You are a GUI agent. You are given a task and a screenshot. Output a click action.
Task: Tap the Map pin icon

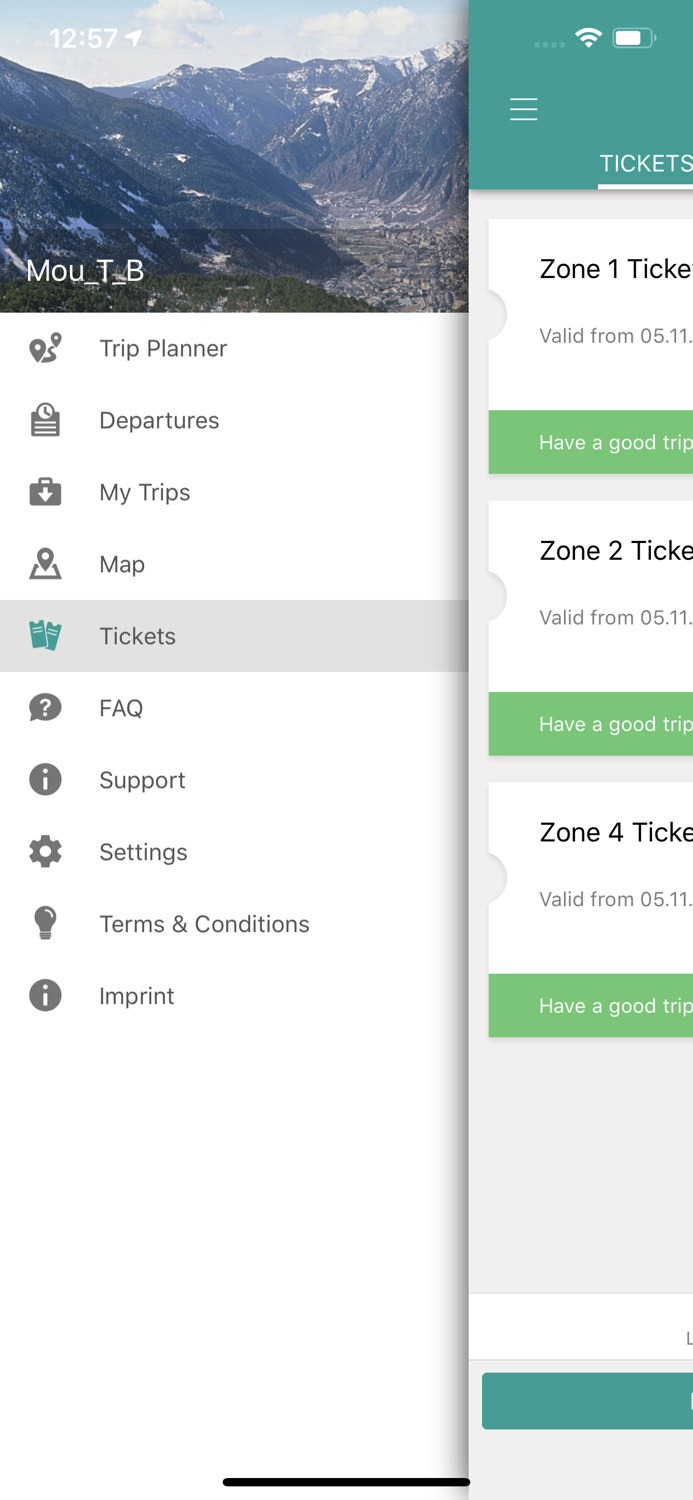click(x=45, y=564)
